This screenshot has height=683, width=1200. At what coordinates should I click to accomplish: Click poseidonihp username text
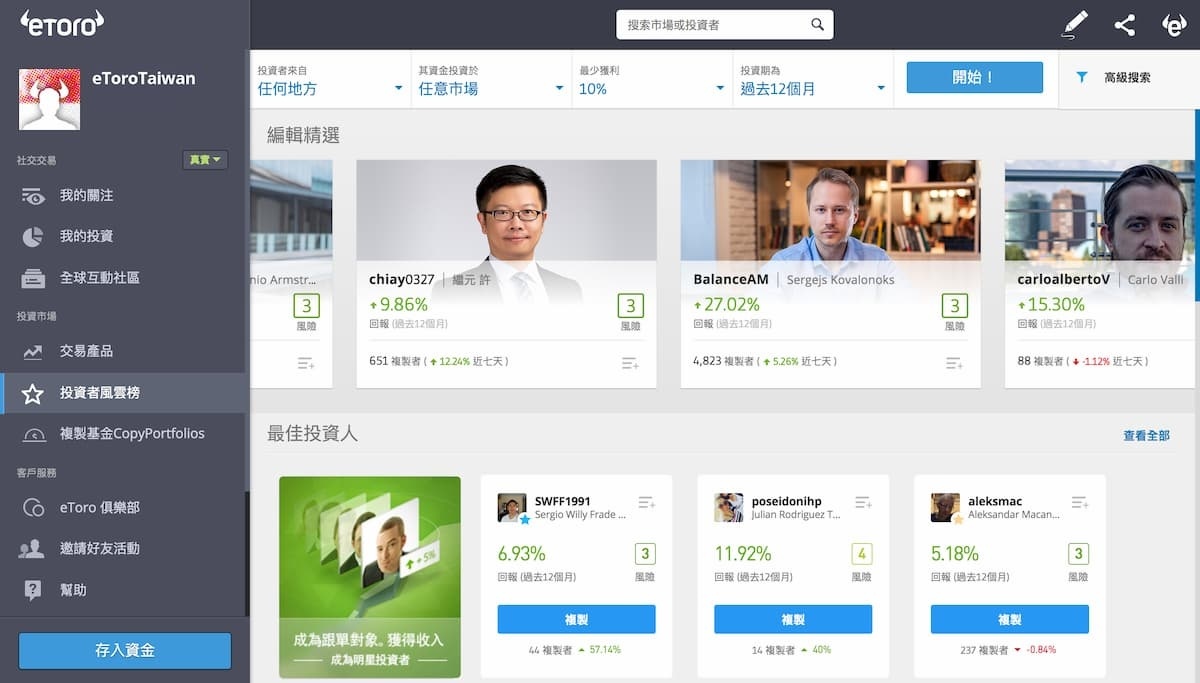[786, 501]
